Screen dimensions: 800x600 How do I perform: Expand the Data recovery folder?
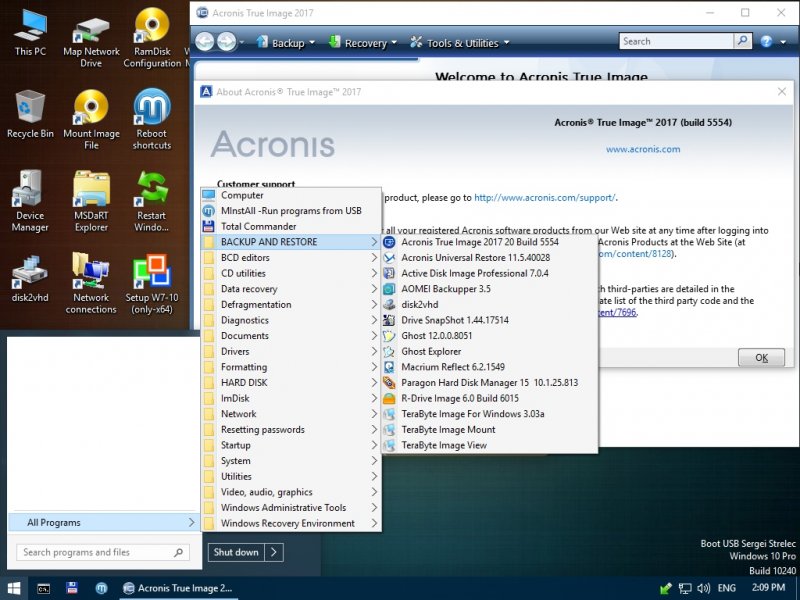pos(291,289)
